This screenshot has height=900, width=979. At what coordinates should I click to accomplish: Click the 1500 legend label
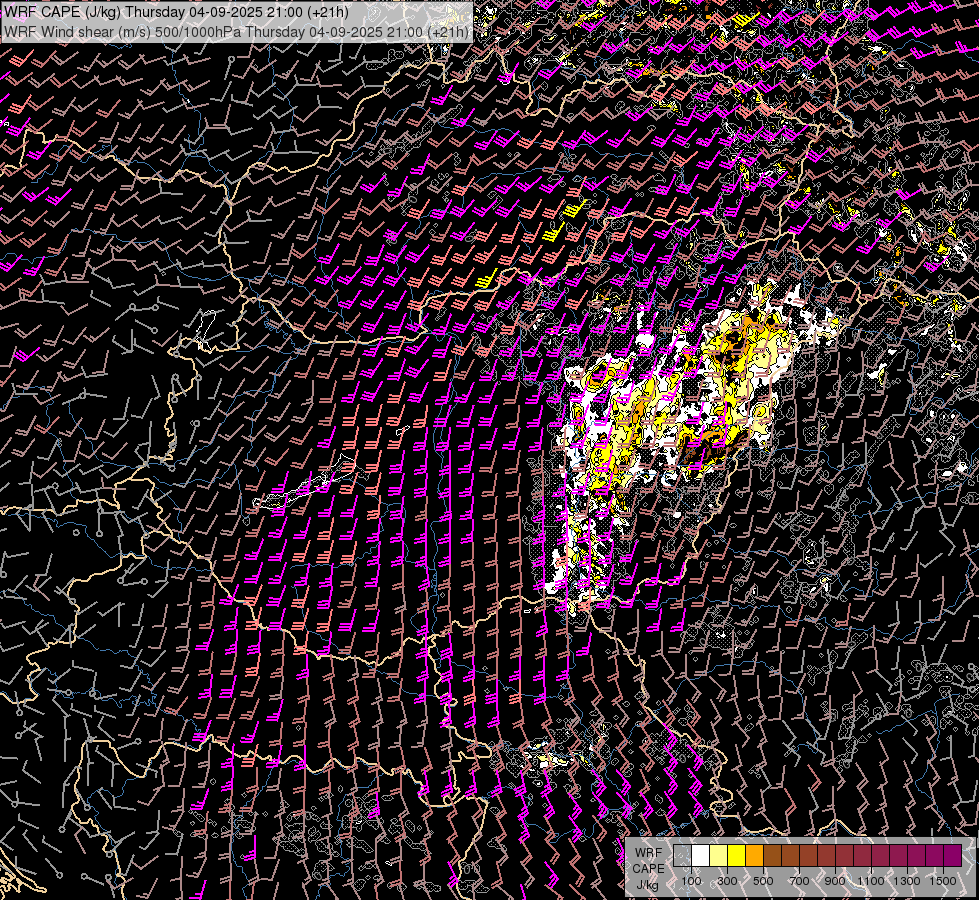tap(943, 881)
